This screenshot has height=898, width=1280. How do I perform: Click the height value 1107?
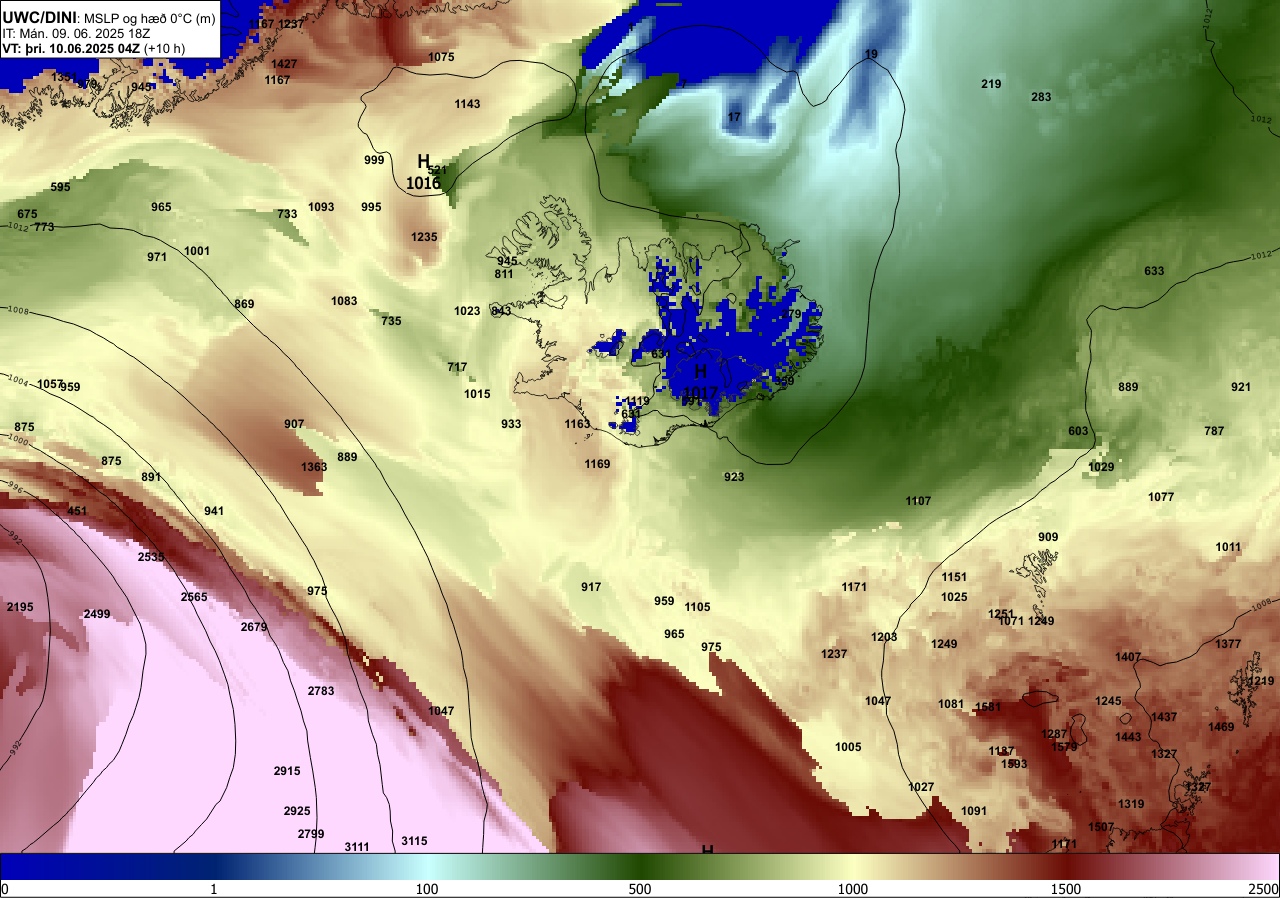pos(918,501)
